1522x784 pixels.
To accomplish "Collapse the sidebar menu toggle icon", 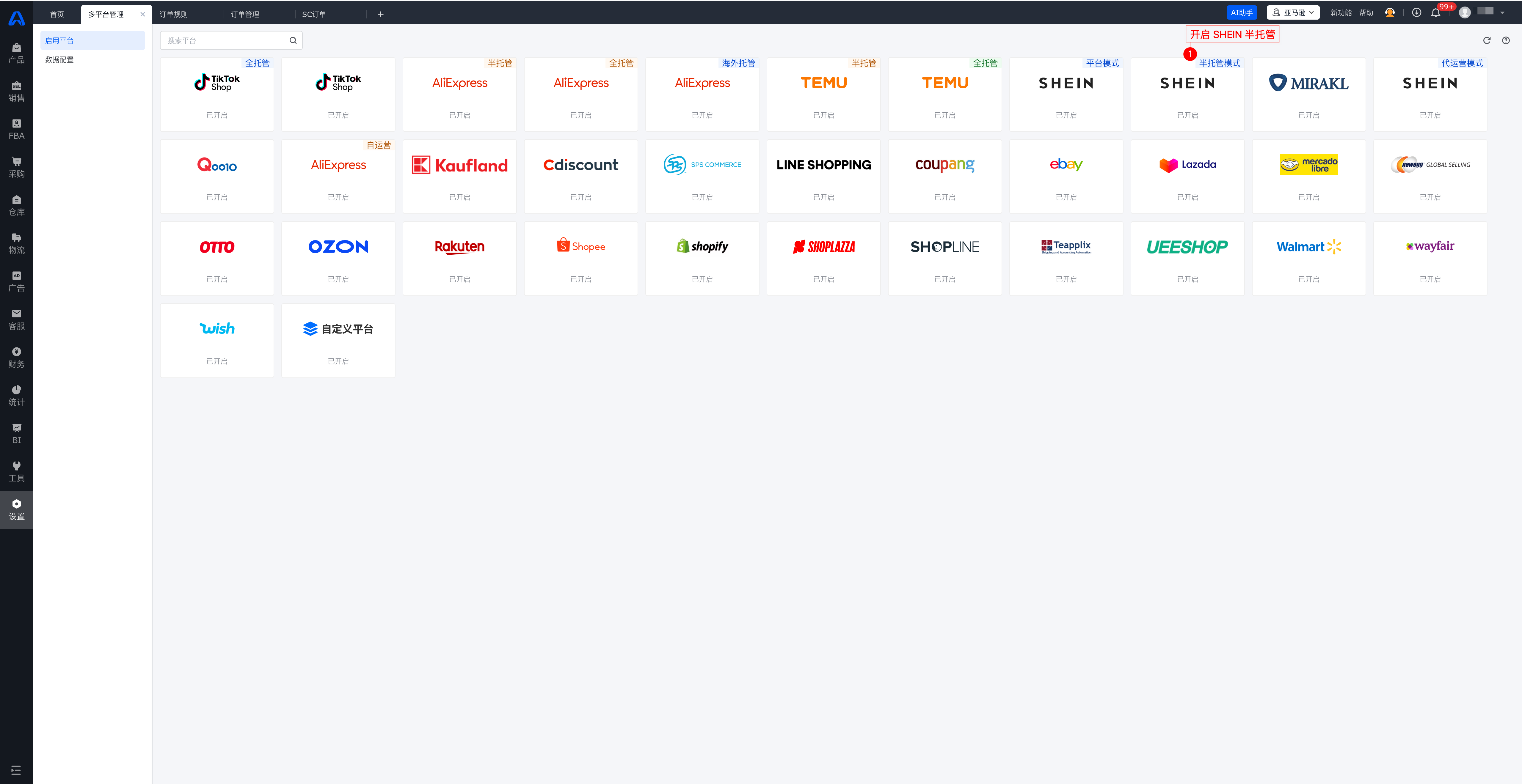I will coord(16,770).
